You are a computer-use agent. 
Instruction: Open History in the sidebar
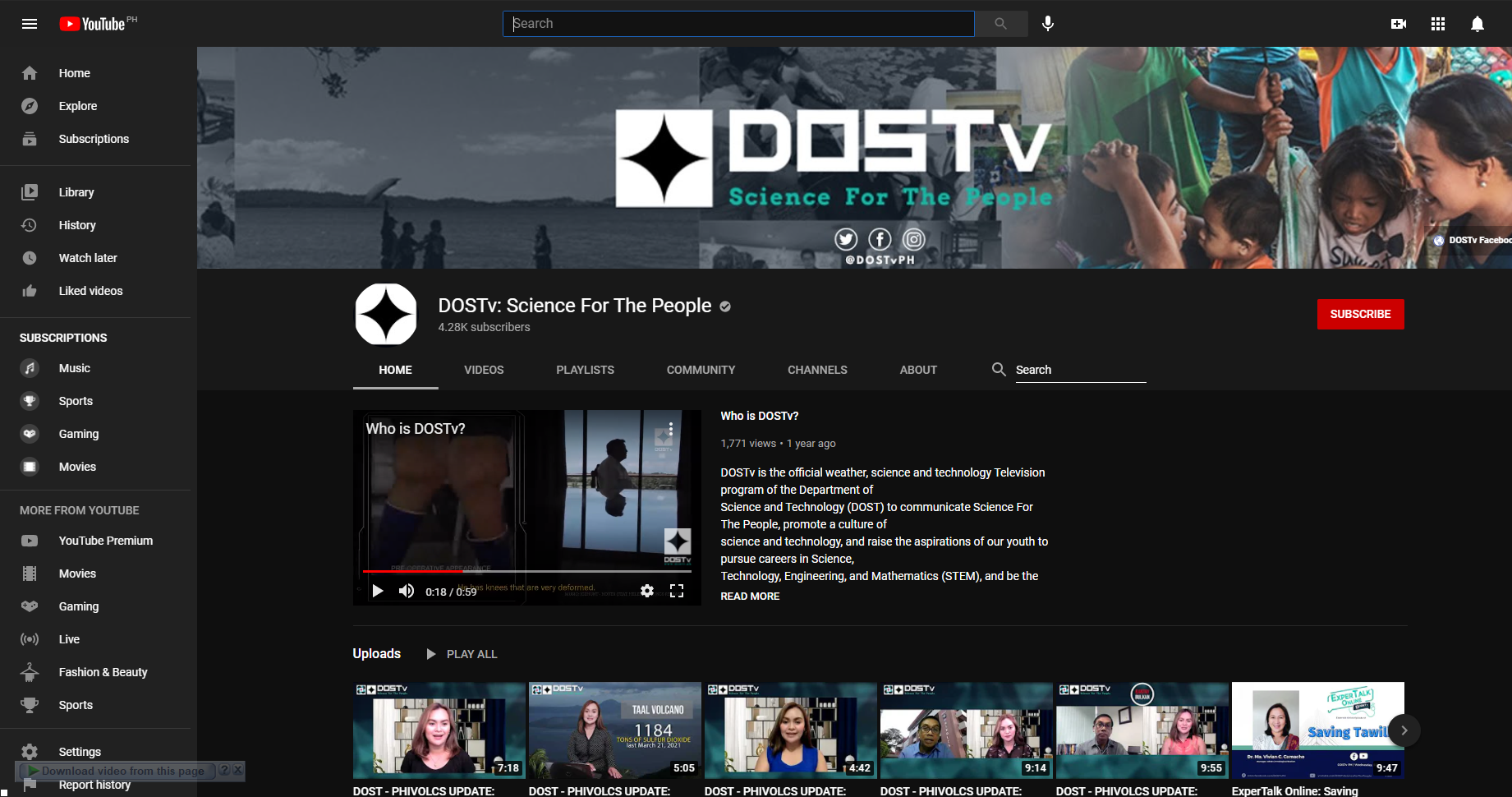point(99,225)
